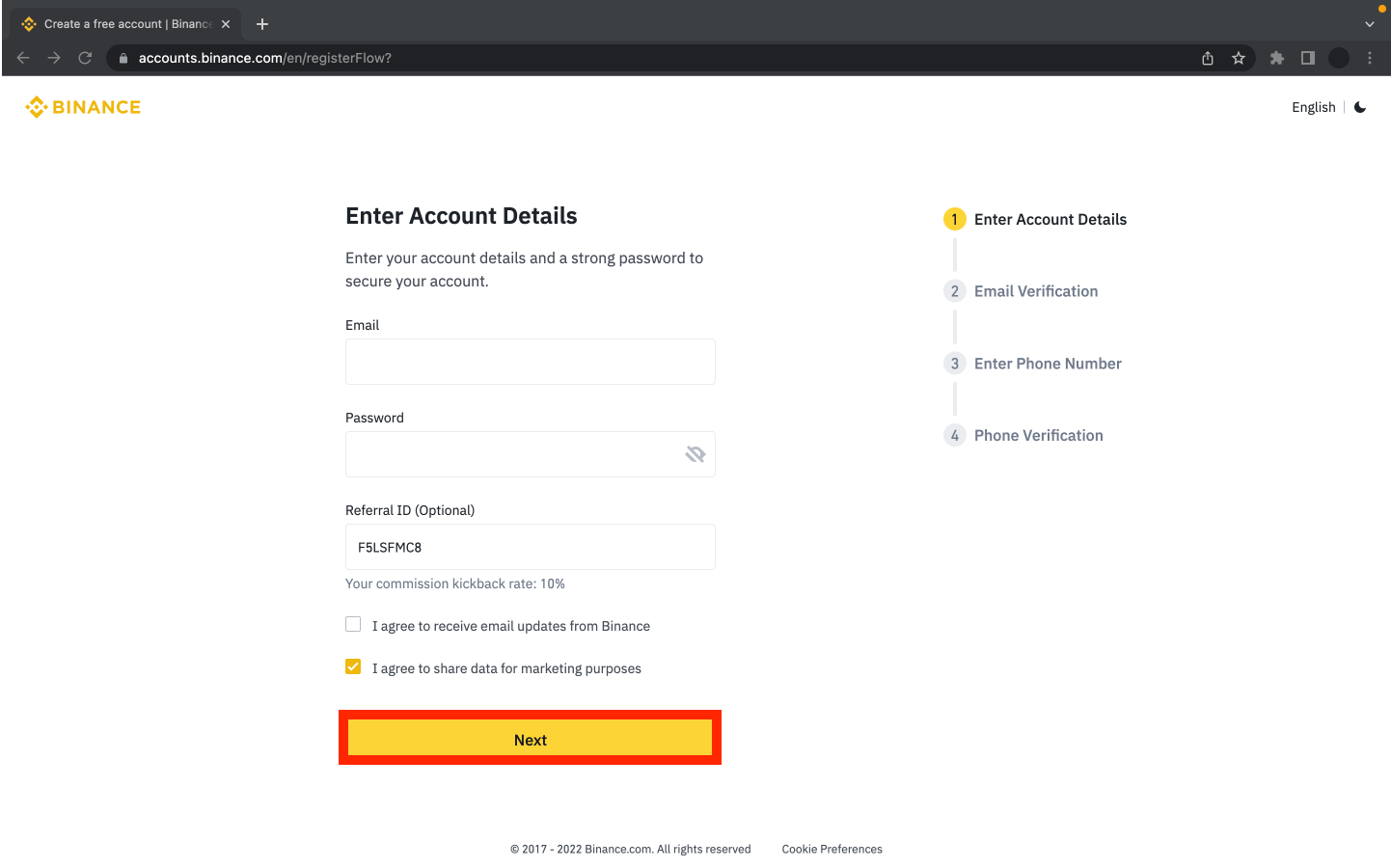The image size is (1391, 868).
Task: Open the English language selector
Action: coord(1313,107)
